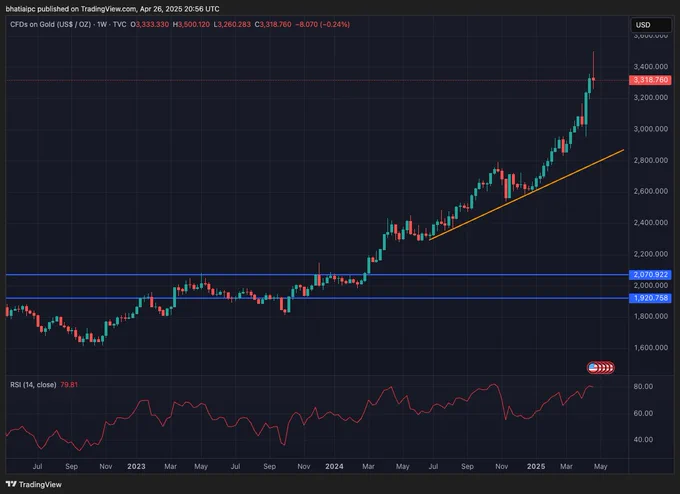This screenshot has width=680, height=494.
Task: Click the 3,400.000 price axis label
Action: click(651, 66)
